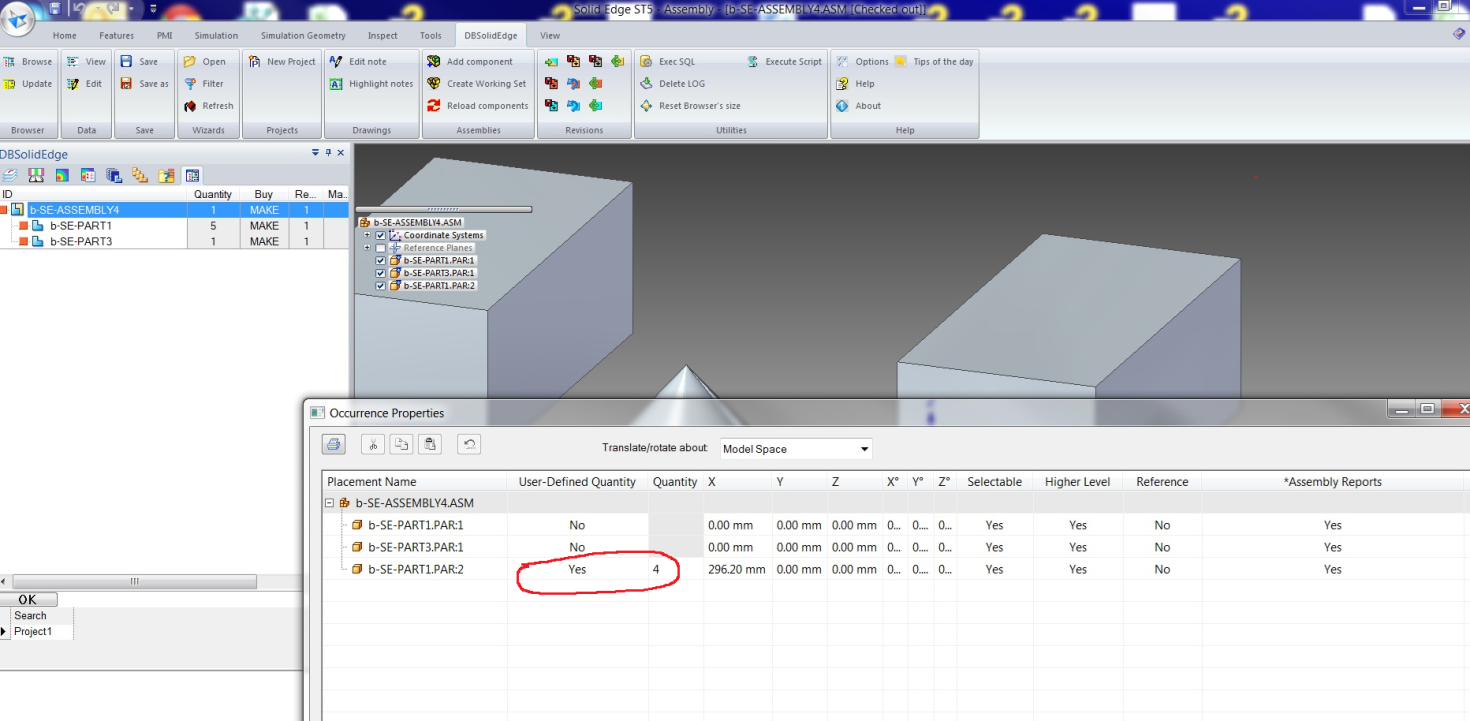Click Save in the Save ribbon group
The height and width of the screenshot is (721, 1470).
pyautogui.click(x=139, y=62)
